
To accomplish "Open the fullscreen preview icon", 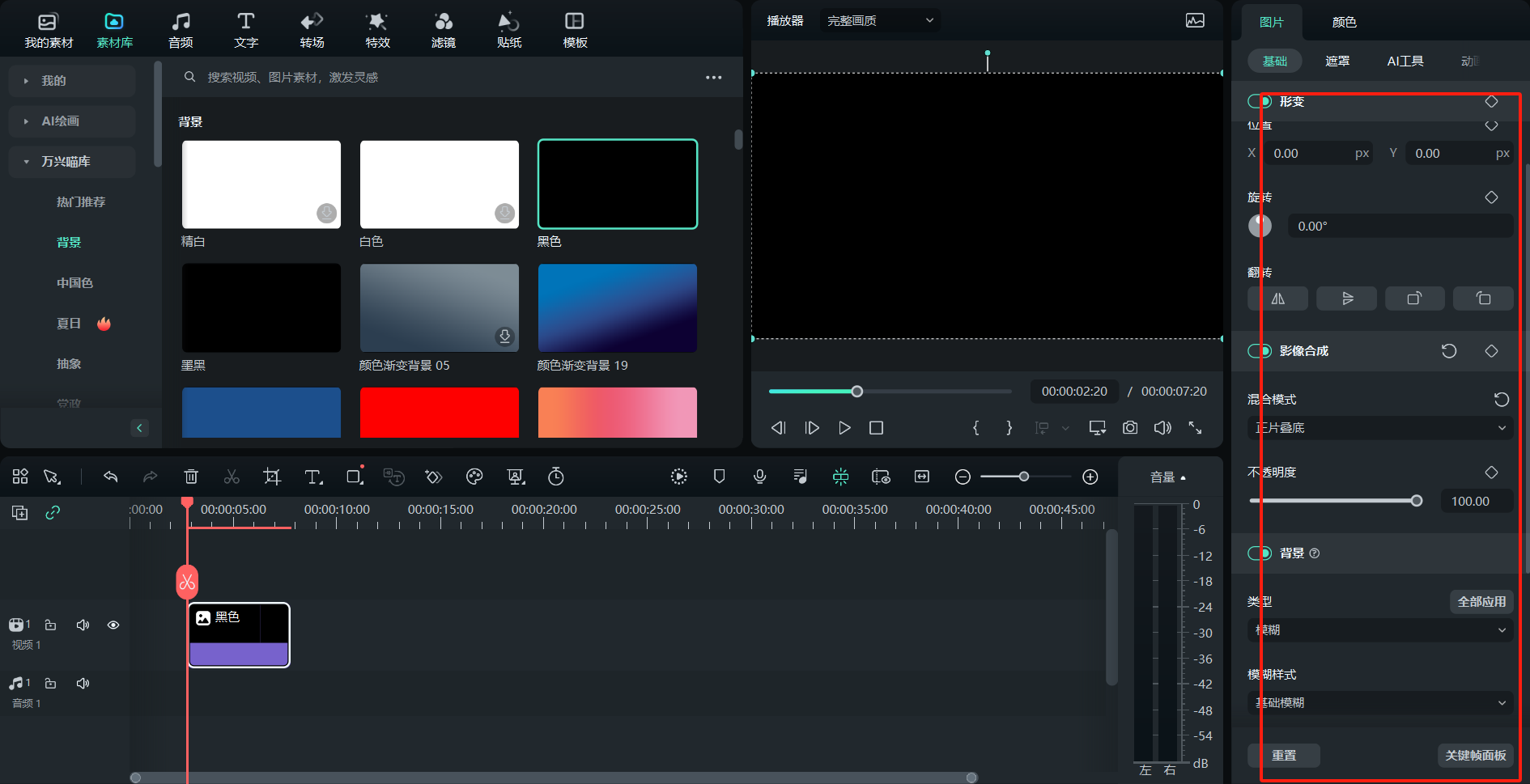I will tap(1195, 427).
